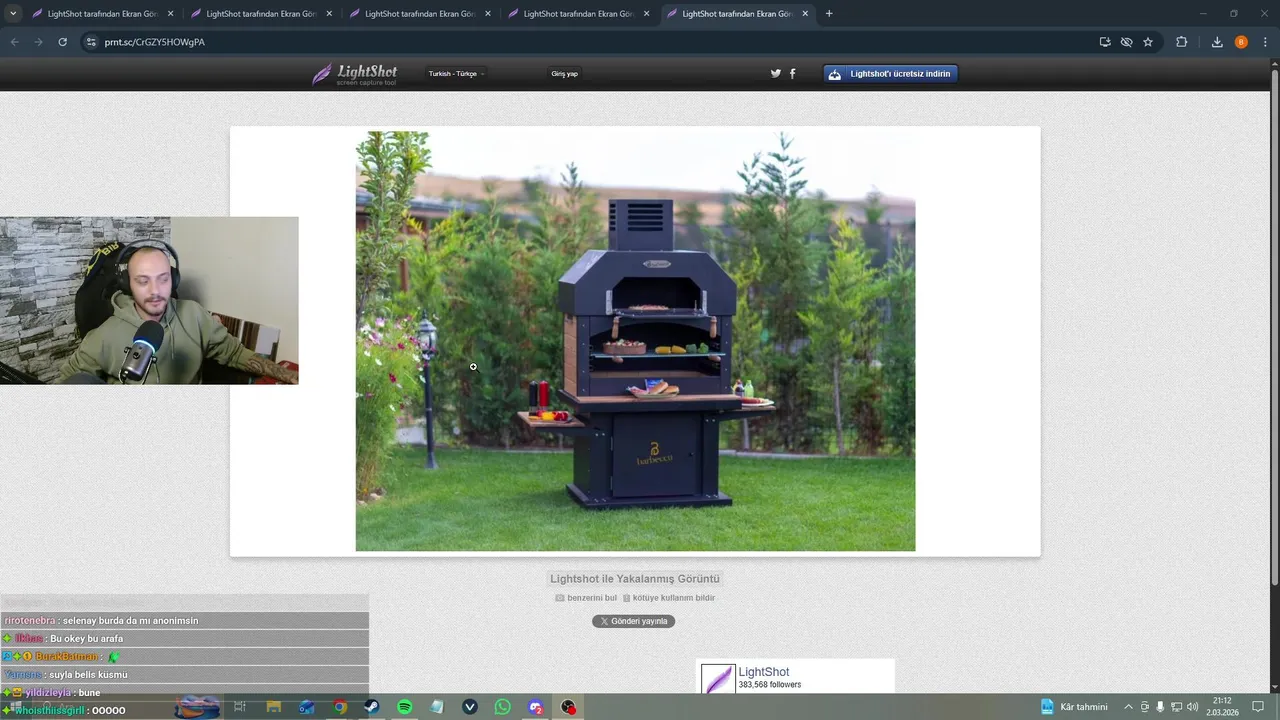Click chat message 'Bu okey bu arafa'

click(86, 639)
